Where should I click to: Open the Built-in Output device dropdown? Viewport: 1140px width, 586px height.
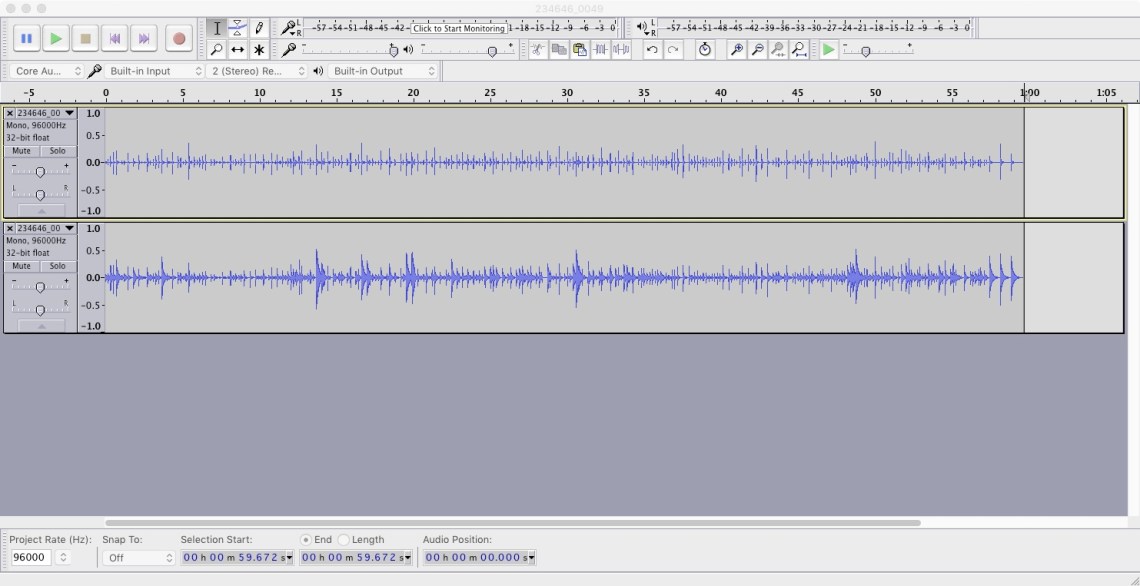384,71
